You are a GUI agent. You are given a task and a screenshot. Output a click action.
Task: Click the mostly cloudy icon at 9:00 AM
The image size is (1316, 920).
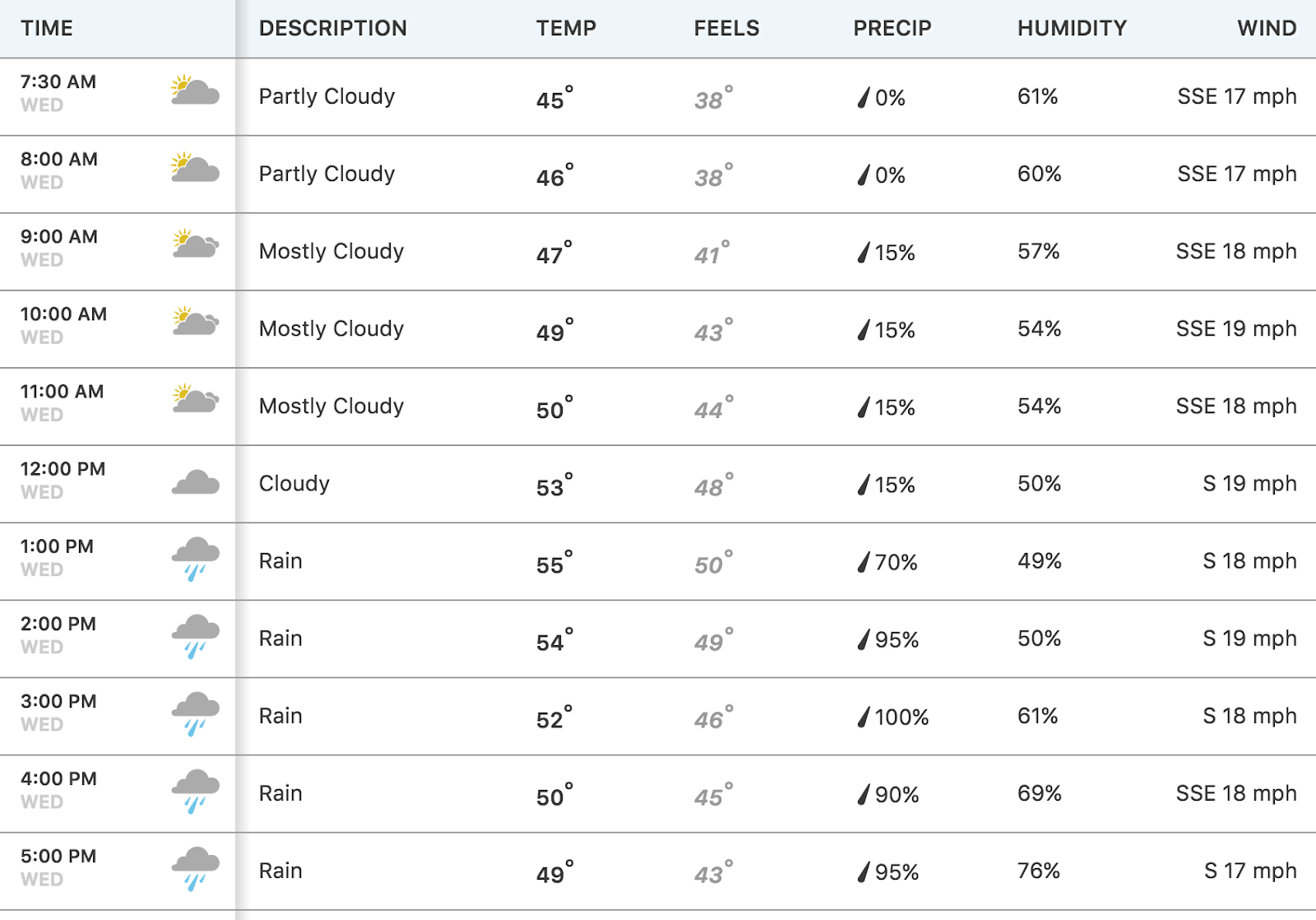[x=196, y=244]
